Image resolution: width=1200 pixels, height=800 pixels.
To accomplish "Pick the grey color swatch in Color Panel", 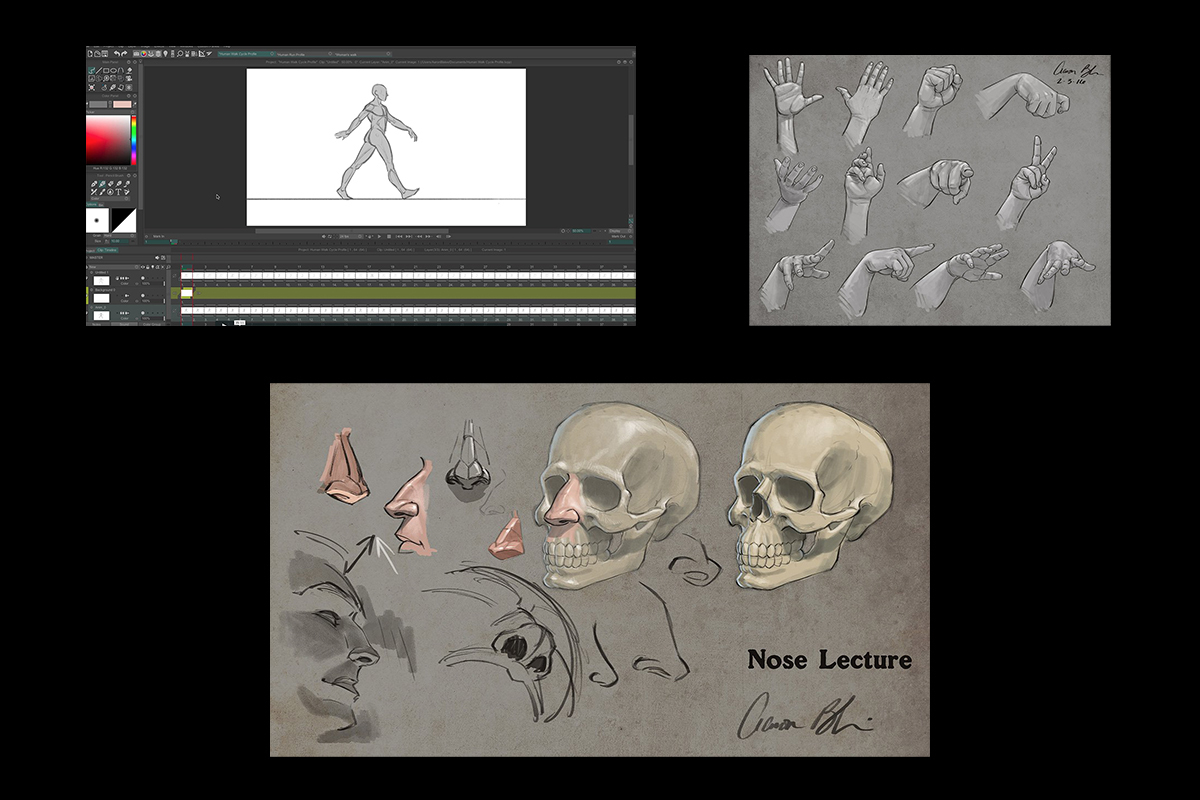I will 98,104.
